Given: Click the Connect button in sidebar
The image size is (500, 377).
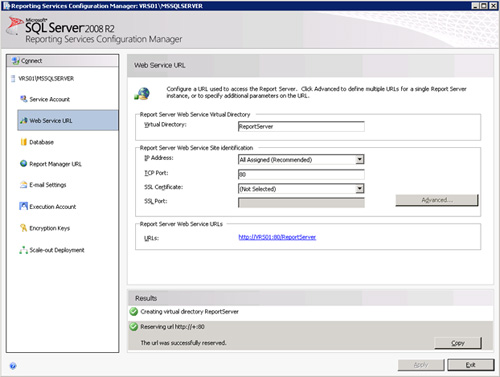Looking at the screenshot, I should pos(63,61).
